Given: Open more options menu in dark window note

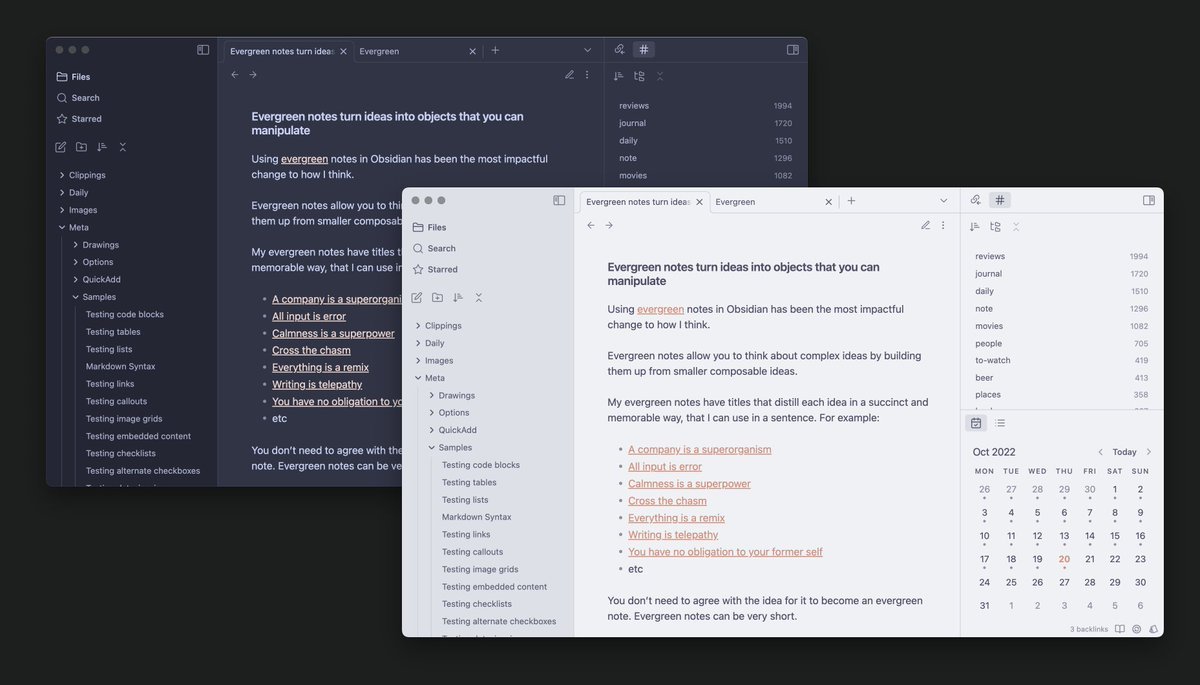Looking at the screenshot, I should [587, 75].
